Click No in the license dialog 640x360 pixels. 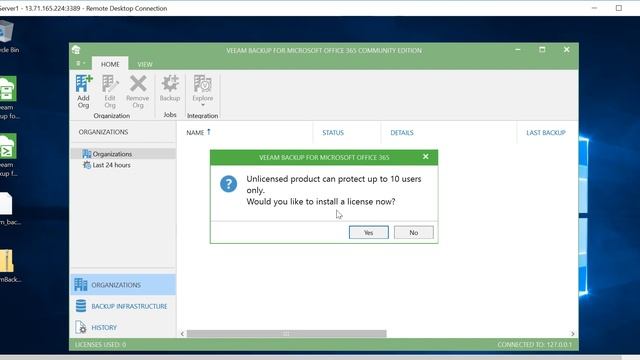[x=413, y=232]
